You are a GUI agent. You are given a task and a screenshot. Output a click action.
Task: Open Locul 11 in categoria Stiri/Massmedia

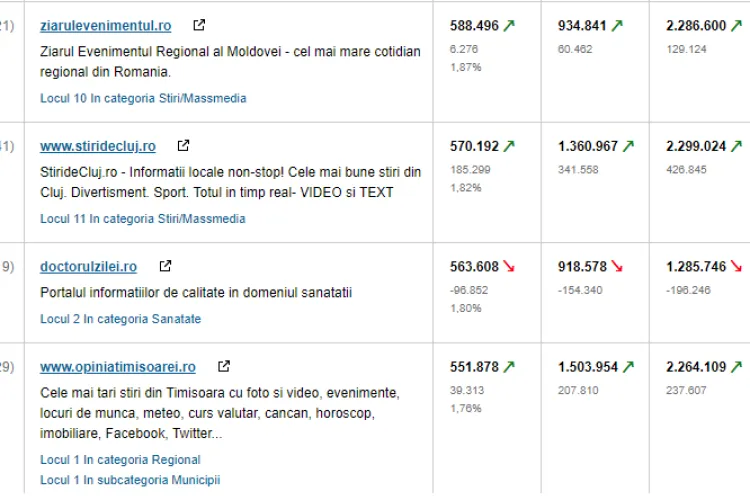pyautogui.click(x=143, y=219)
